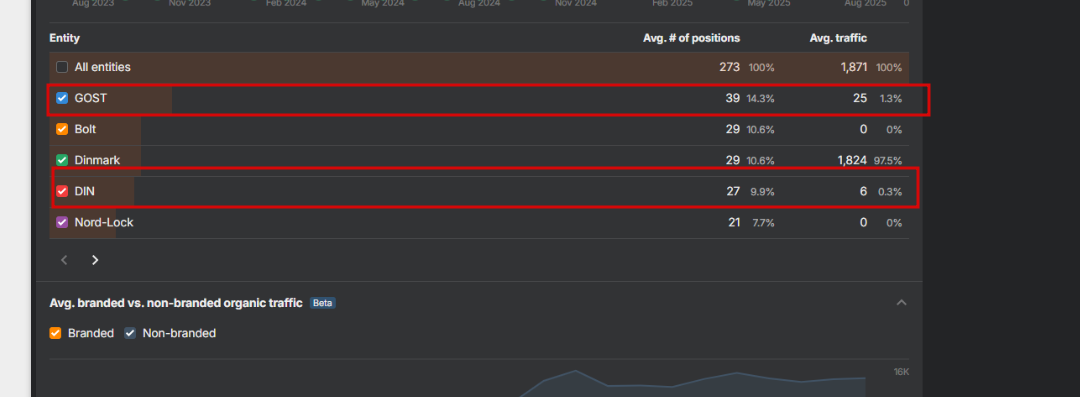This screenshot has width=1080, height=397.
Task: Uncheck the Nord-Lock entity checkbox
Action: click(62, 223)
